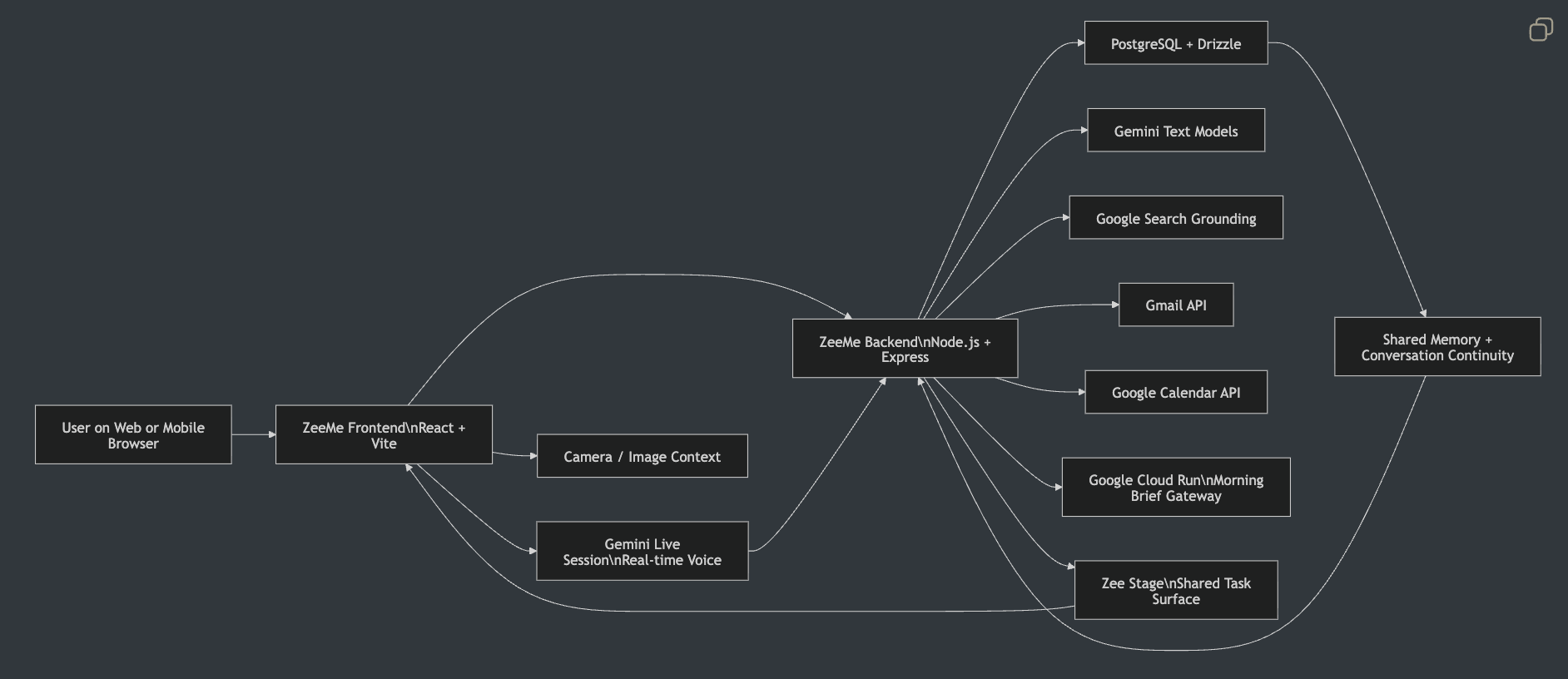Click the Camera / Image Context node

point(642,456)
